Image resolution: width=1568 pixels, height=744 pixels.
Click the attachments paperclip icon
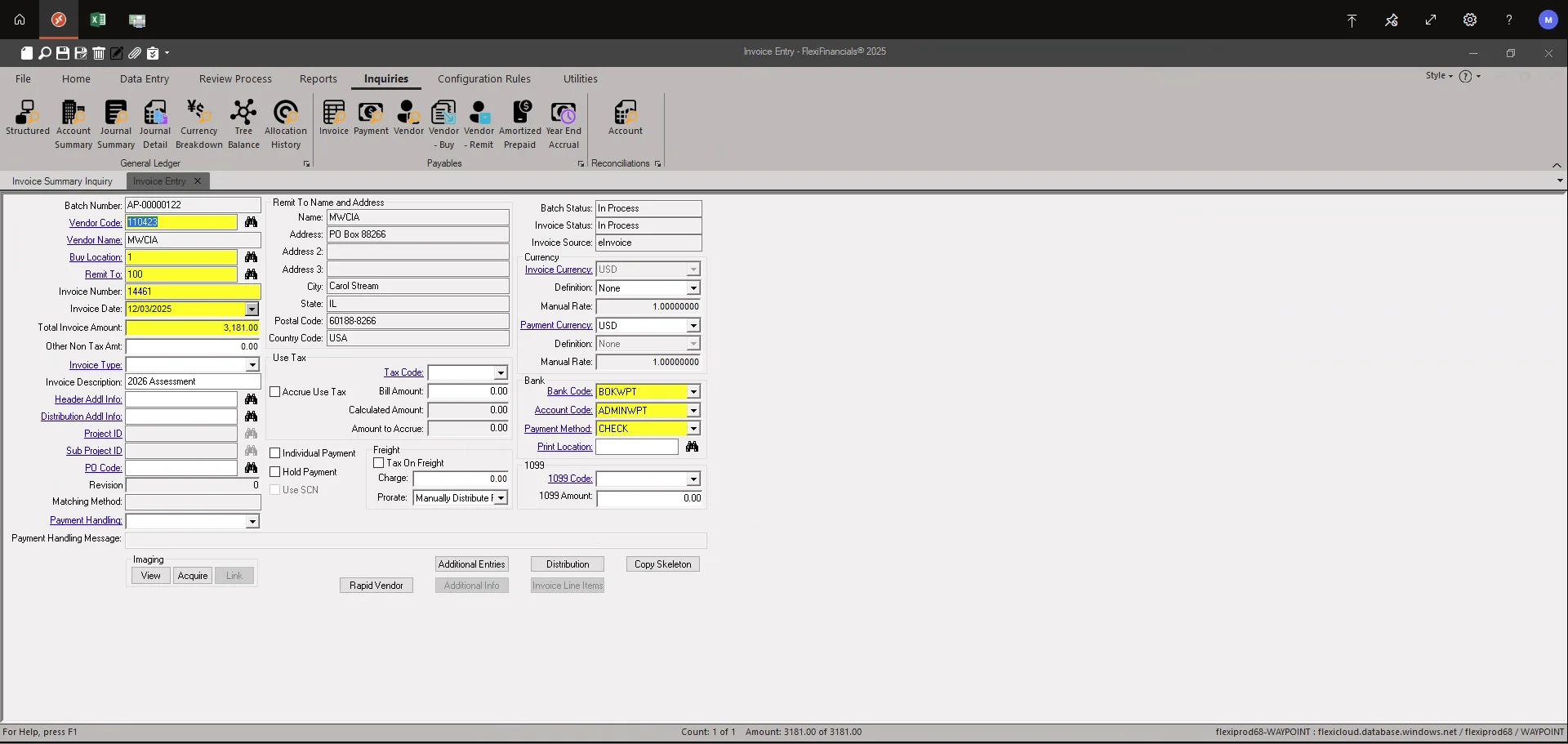[x=135, y=53]
